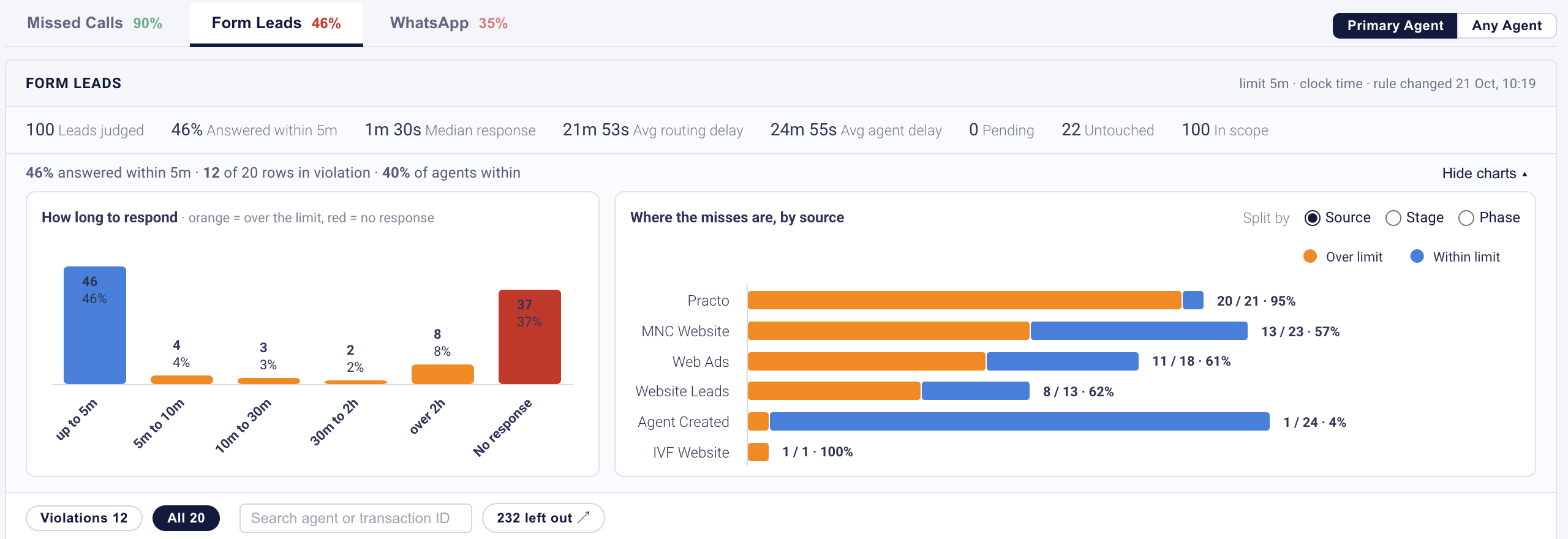The height and width of the screenshot is (539, 1568).
Task: Collapse charts with Hide charts
Action: tap(1485, 174)
